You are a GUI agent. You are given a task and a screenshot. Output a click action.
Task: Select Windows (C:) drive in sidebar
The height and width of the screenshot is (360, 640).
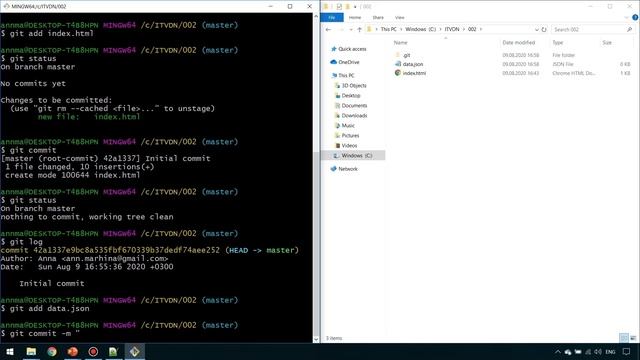[353, 156]
